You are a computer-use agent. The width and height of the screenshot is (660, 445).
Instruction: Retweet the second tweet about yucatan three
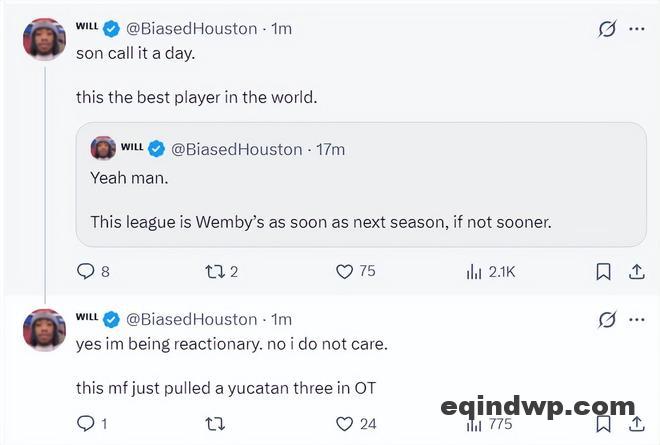click(x=215, y=424)
